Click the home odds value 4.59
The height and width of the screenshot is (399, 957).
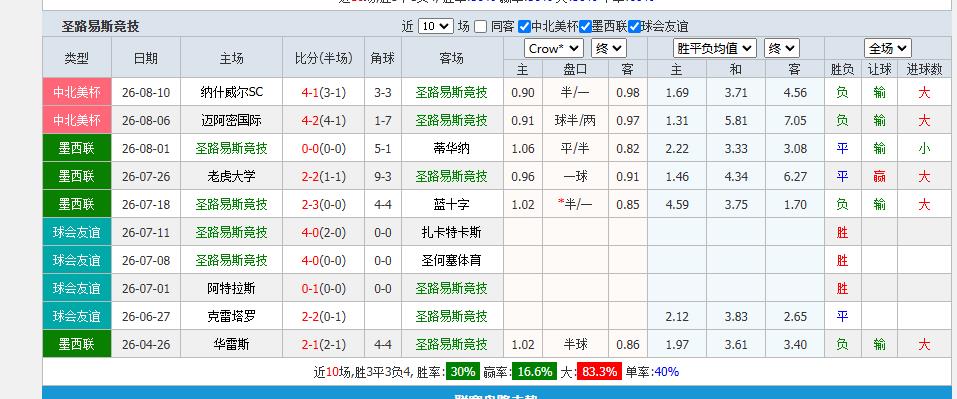[677, 205]
